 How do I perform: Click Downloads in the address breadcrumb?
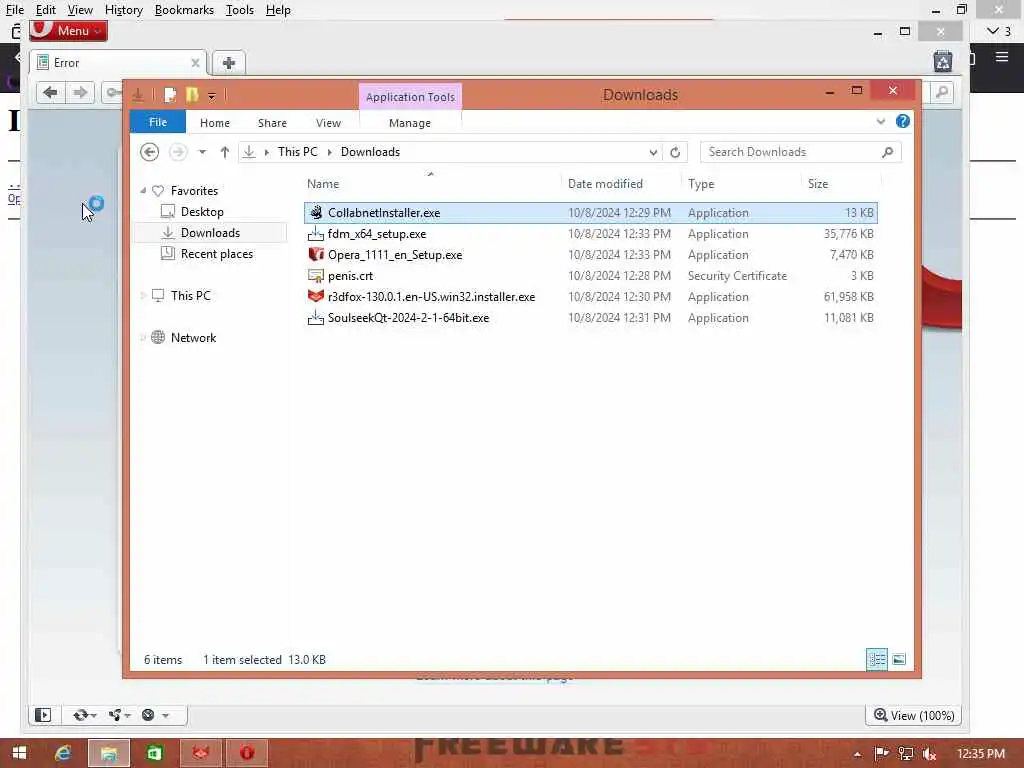[370, 152]
